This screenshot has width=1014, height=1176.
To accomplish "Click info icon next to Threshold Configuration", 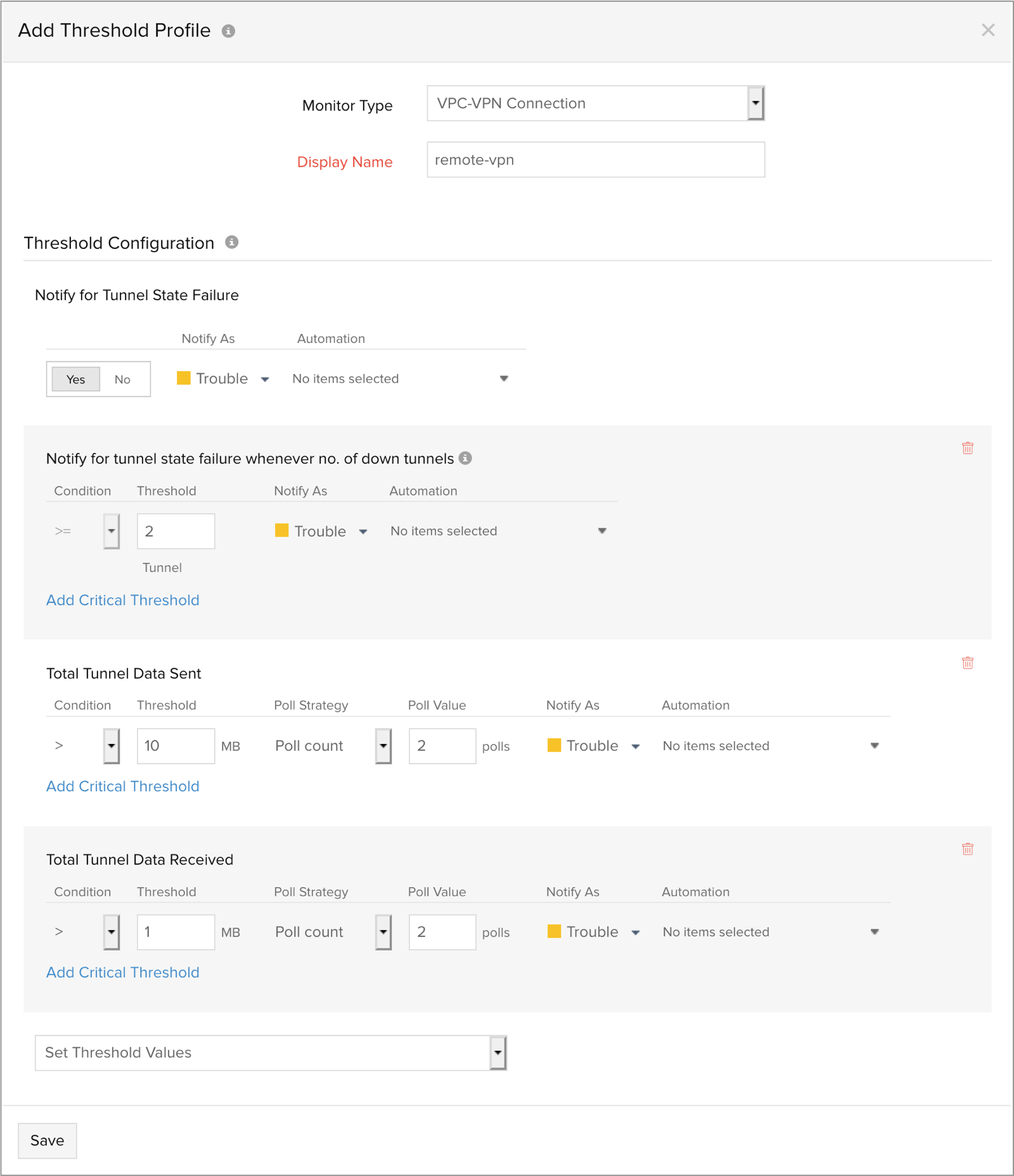I will (x=232, y=243).
